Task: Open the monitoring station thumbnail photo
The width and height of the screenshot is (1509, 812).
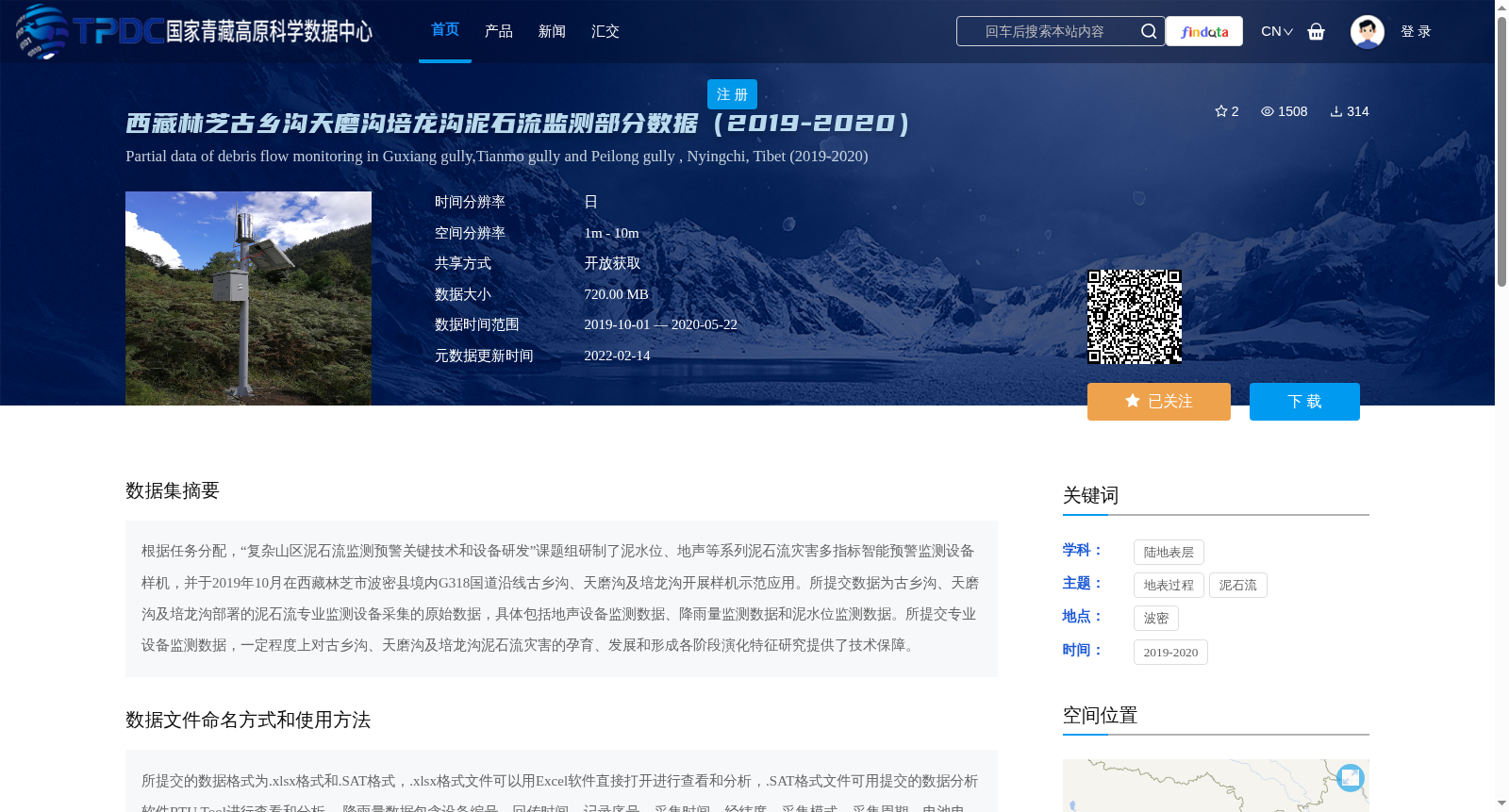Action: click(x=248, y=298)
